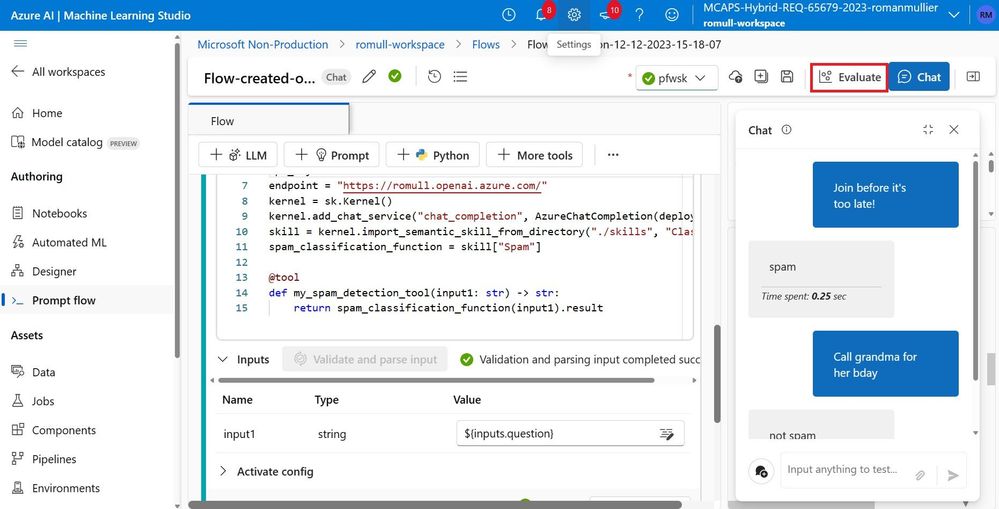The image size is (999, 509).
Task: Save the flow with disk icon
Action: [787, 76]
